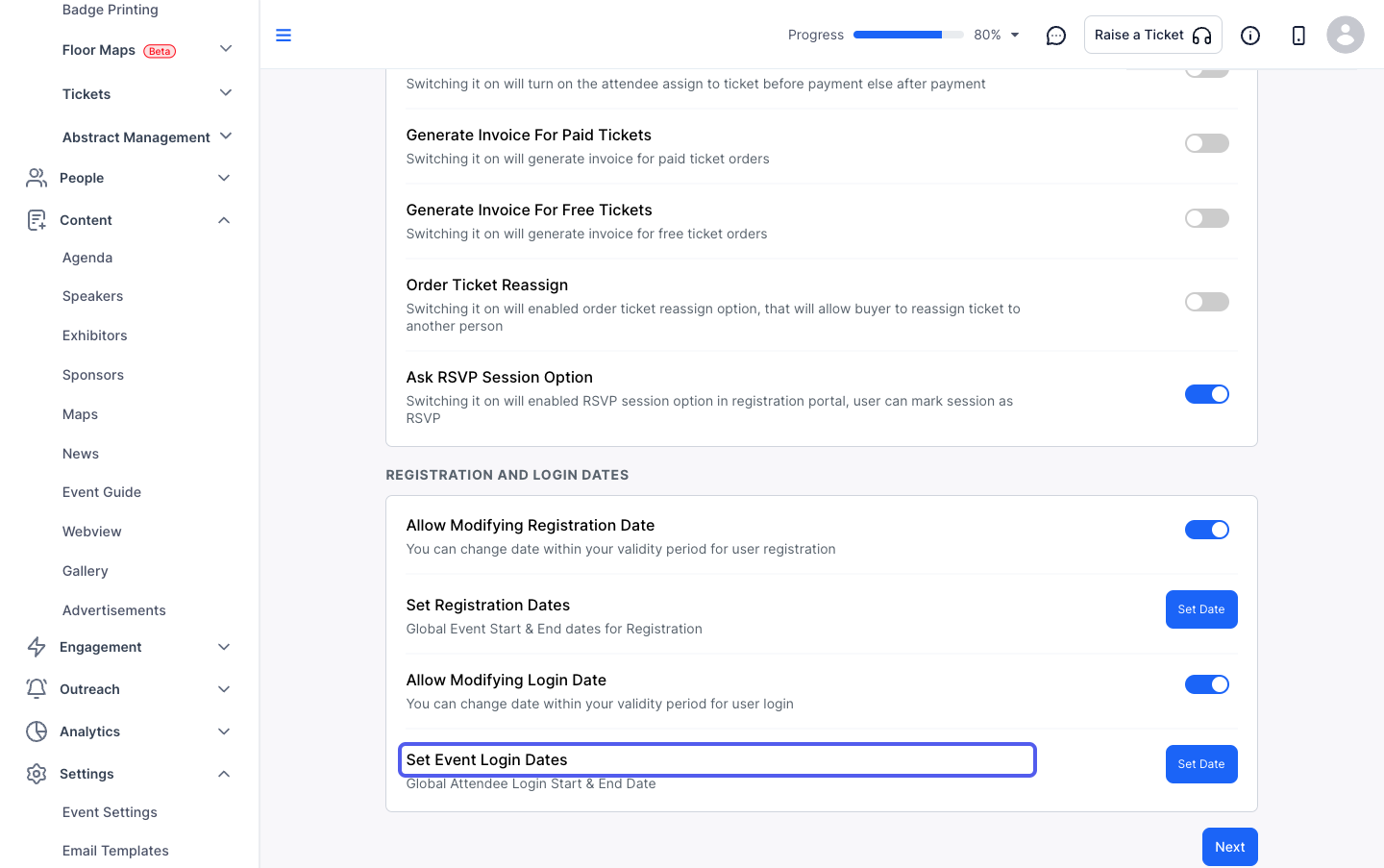Click the info circle icon
This screenshot has width=1384, height=868.
(x=1250, y=36)
